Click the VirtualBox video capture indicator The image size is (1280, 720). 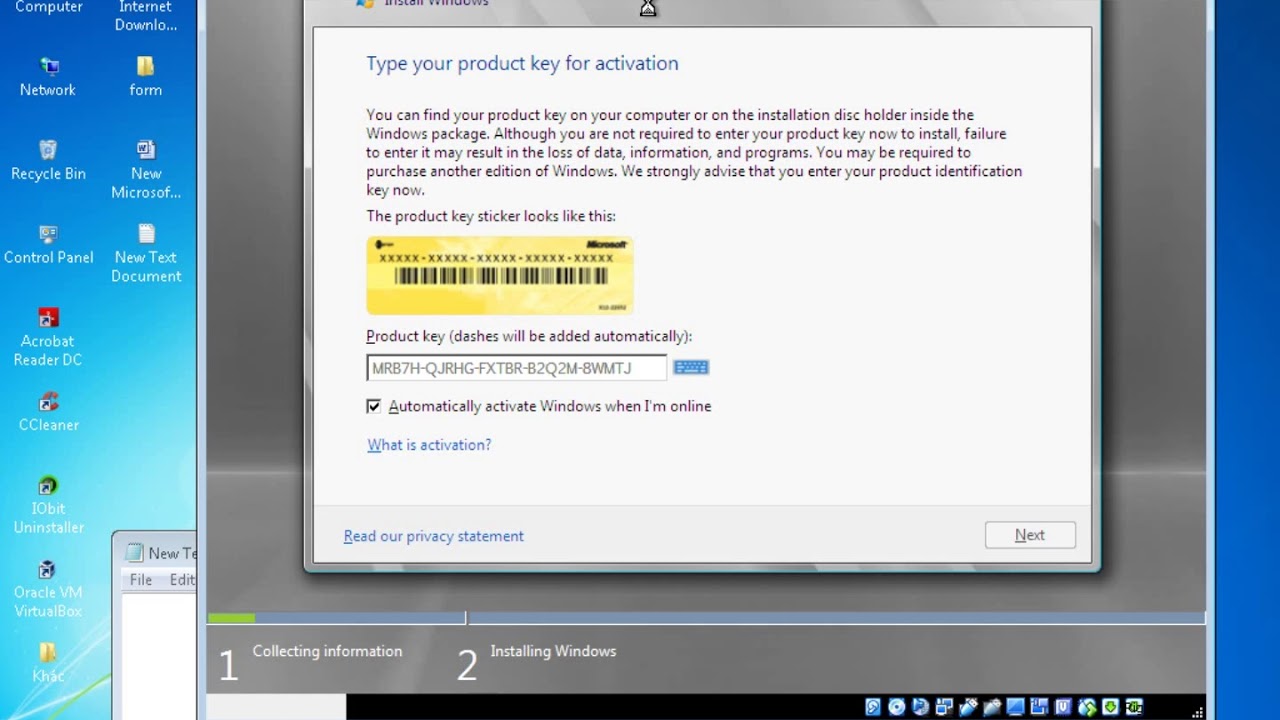[1039, 707]
